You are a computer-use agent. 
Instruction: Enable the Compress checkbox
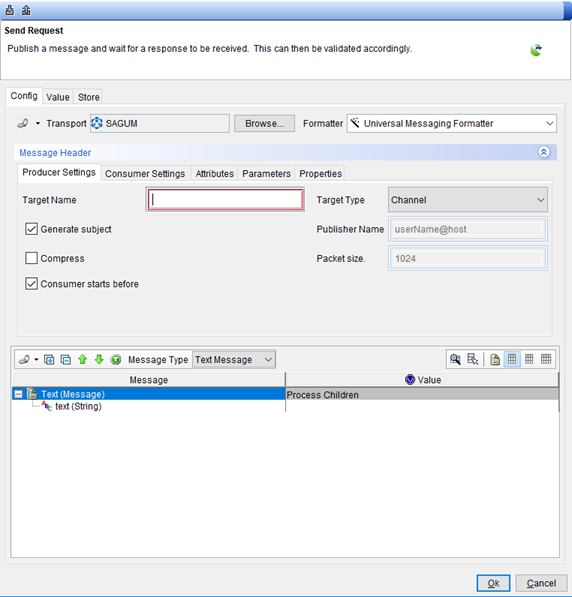(x=31, y=258)
